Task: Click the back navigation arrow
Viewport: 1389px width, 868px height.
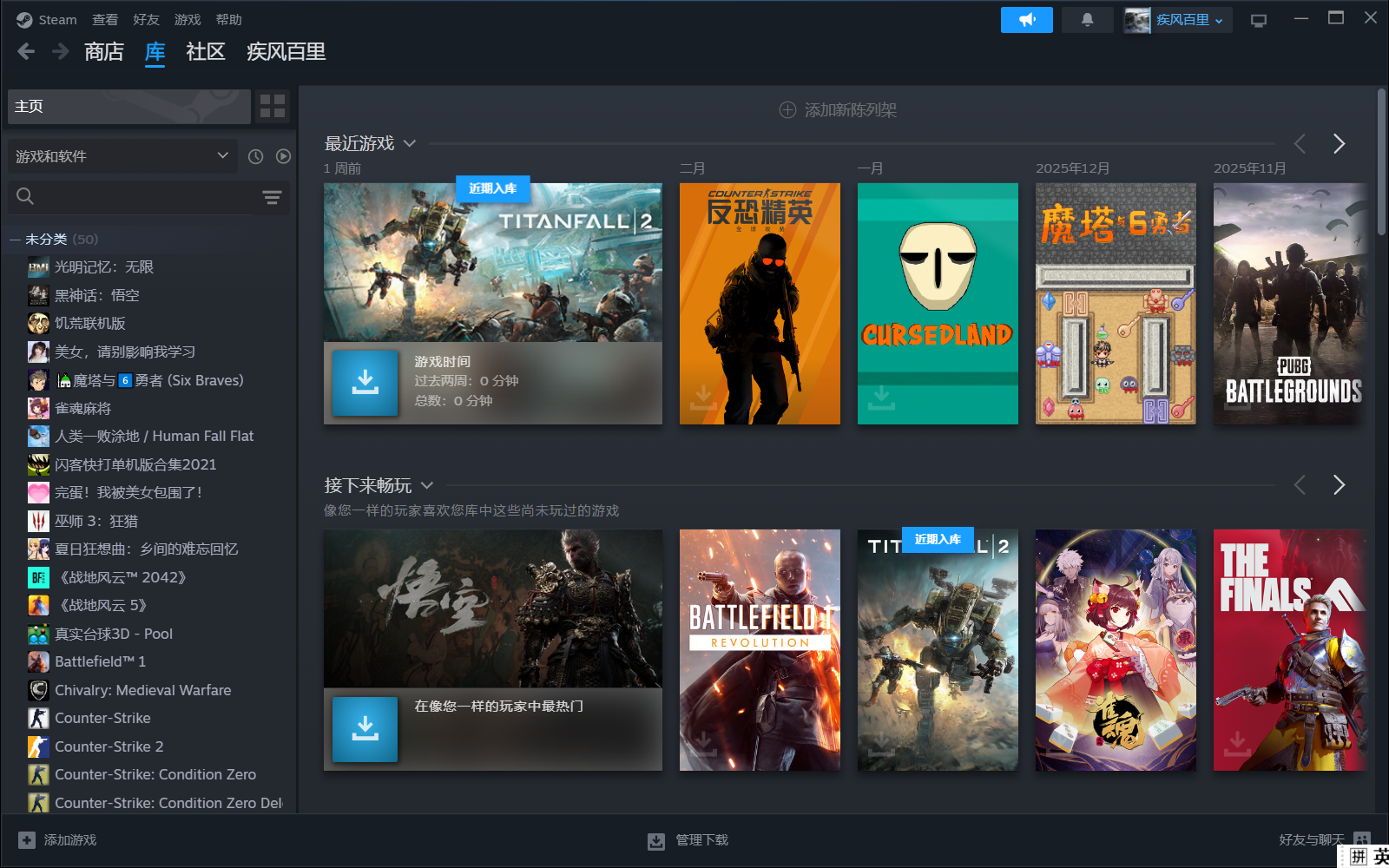Action: click(26, 52)
